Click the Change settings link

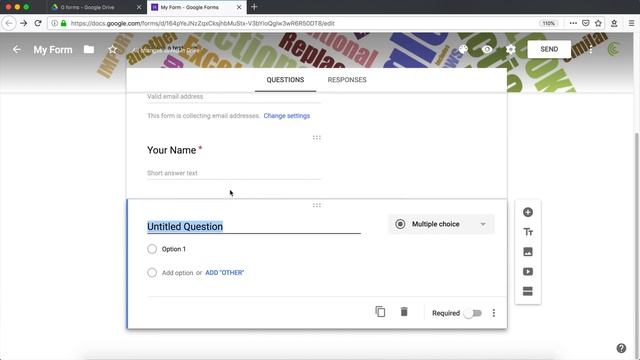(287, 116)
